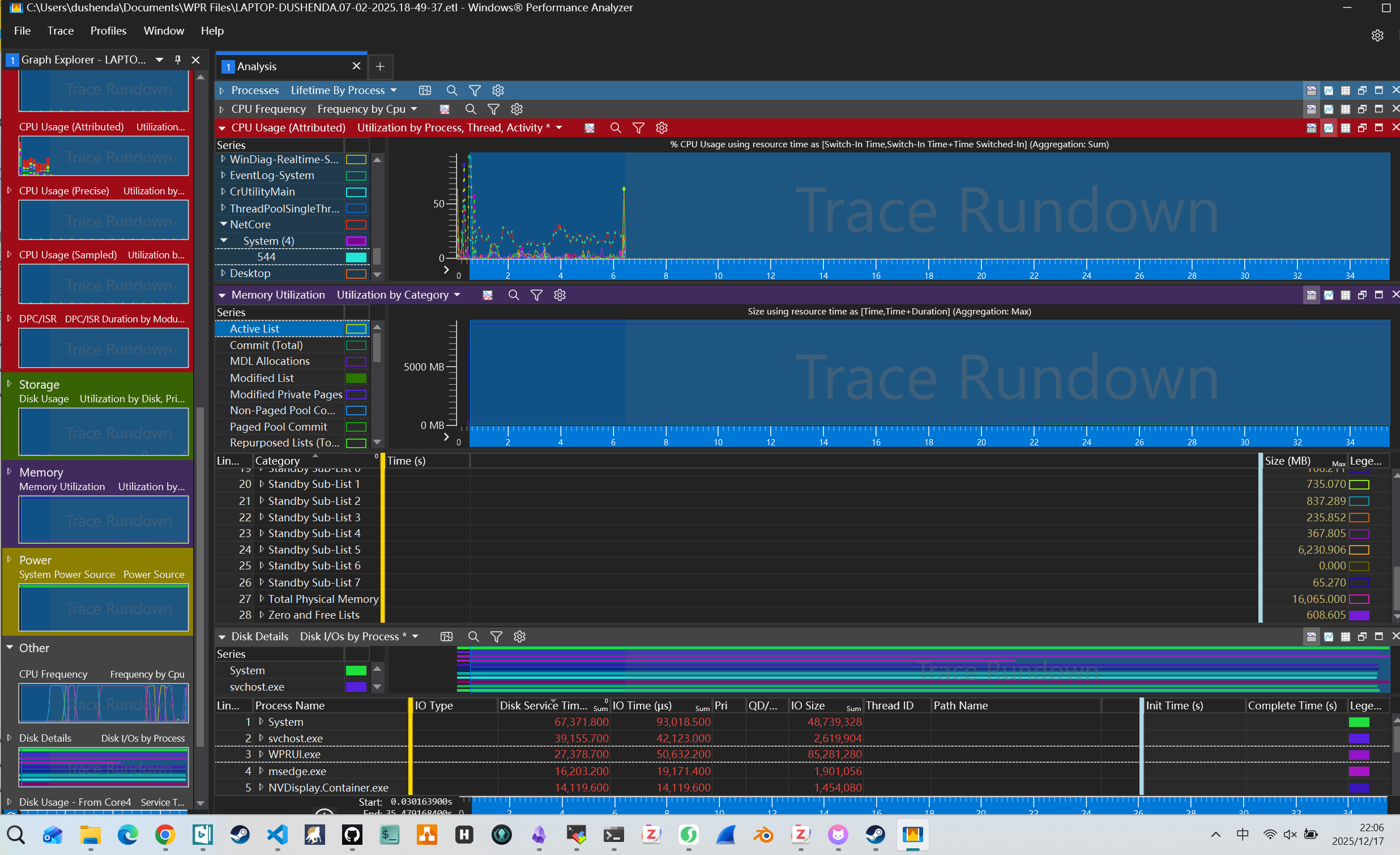Viewport: 1400px width, 855px height.
Task: Pin the Graph Explorer panel
Action: [178, 59]
